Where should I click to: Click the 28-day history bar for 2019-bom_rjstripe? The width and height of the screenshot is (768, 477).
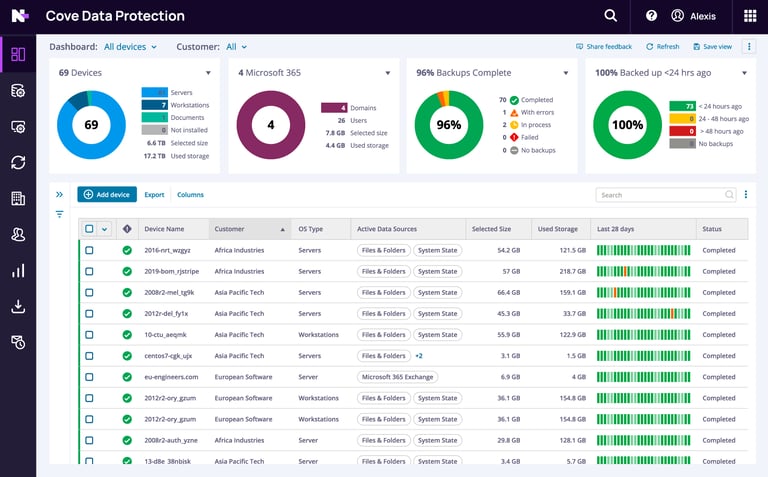point(643,271)
